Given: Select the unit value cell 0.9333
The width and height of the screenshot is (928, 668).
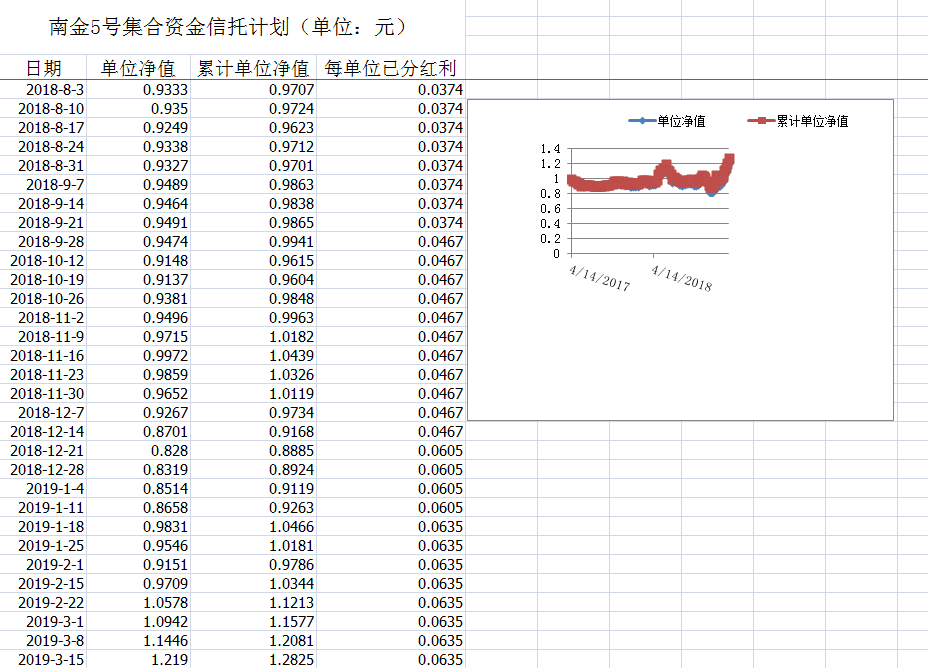Looking at the screenshot, I should (x=138, y=89).
